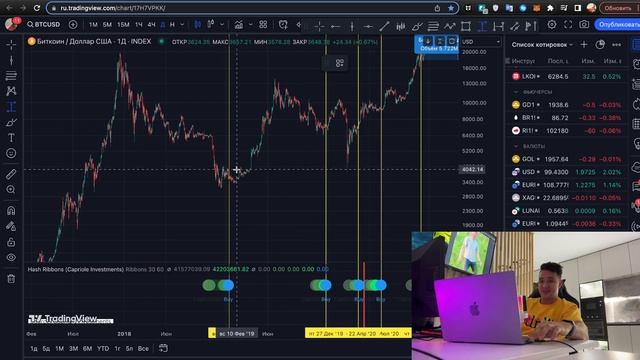Select the Text tool in left toolbar
This screenshot has height=360, width=640.
(11, 138)
